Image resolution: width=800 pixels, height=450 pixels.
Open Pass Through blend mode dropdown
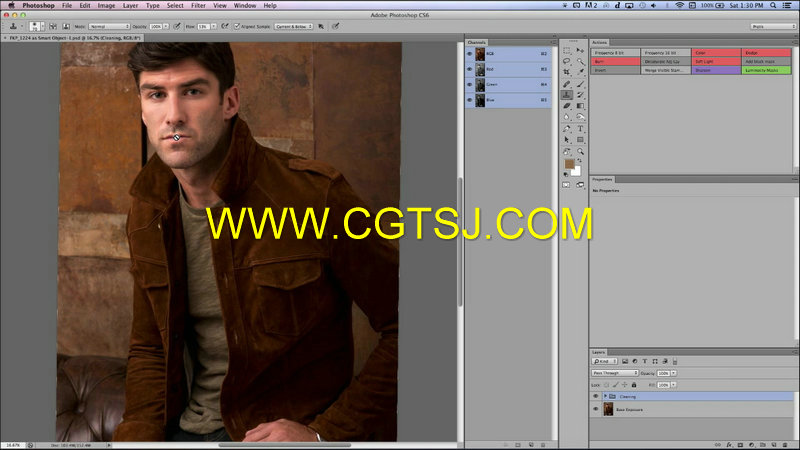coord(615,373)
